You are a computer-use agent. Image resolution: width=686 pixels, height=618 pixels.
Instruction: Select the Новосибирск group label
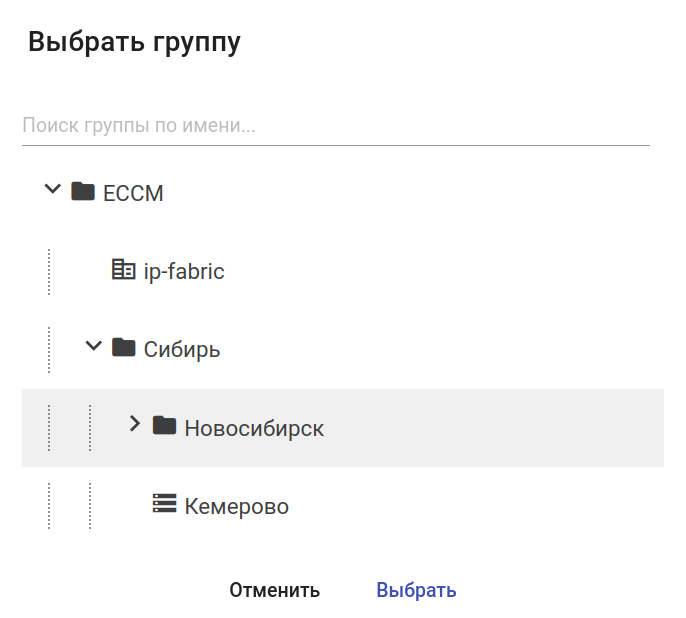point(254,429)
